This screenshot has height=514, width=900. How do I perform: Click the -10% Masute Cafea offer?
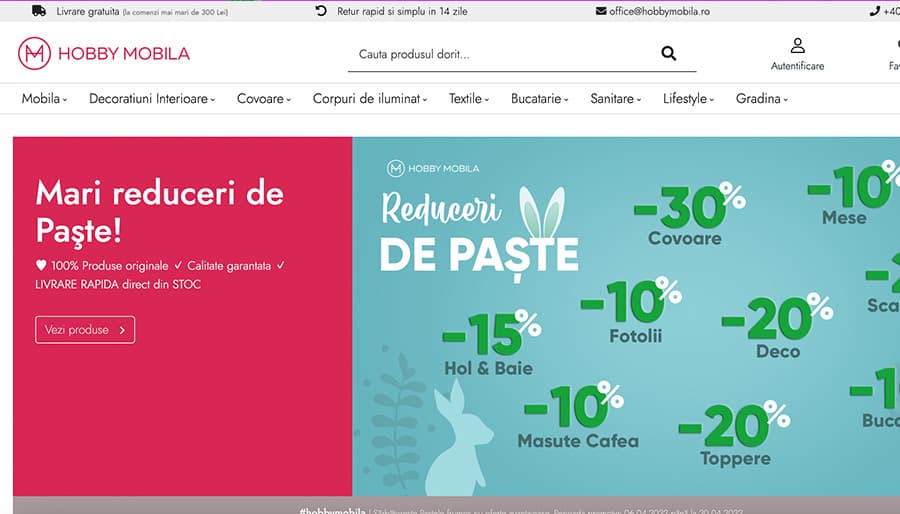[x=577, y=415]
